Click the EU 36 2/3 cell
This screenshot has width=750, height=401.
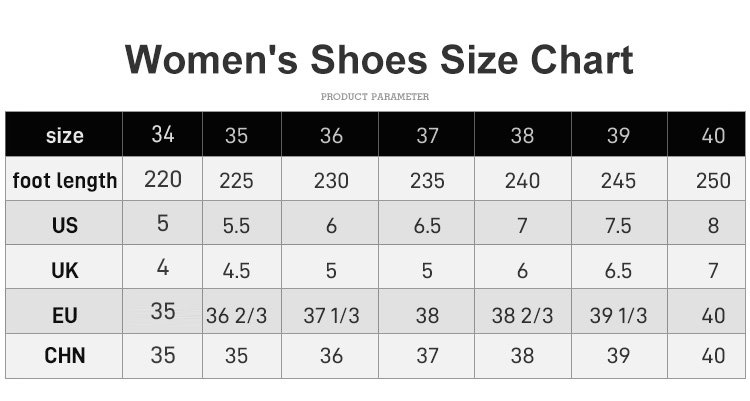[x=237, y=316]
